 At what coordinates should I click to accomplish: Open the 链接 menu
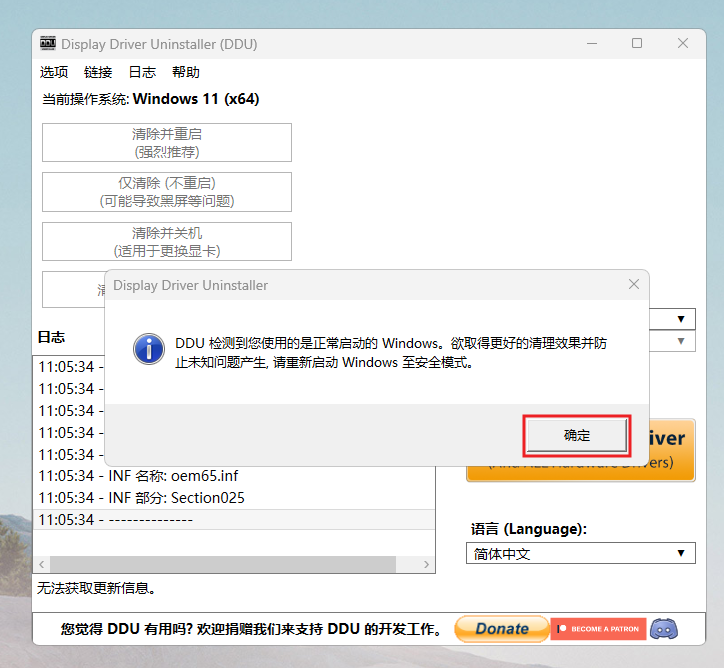(98, 72)
